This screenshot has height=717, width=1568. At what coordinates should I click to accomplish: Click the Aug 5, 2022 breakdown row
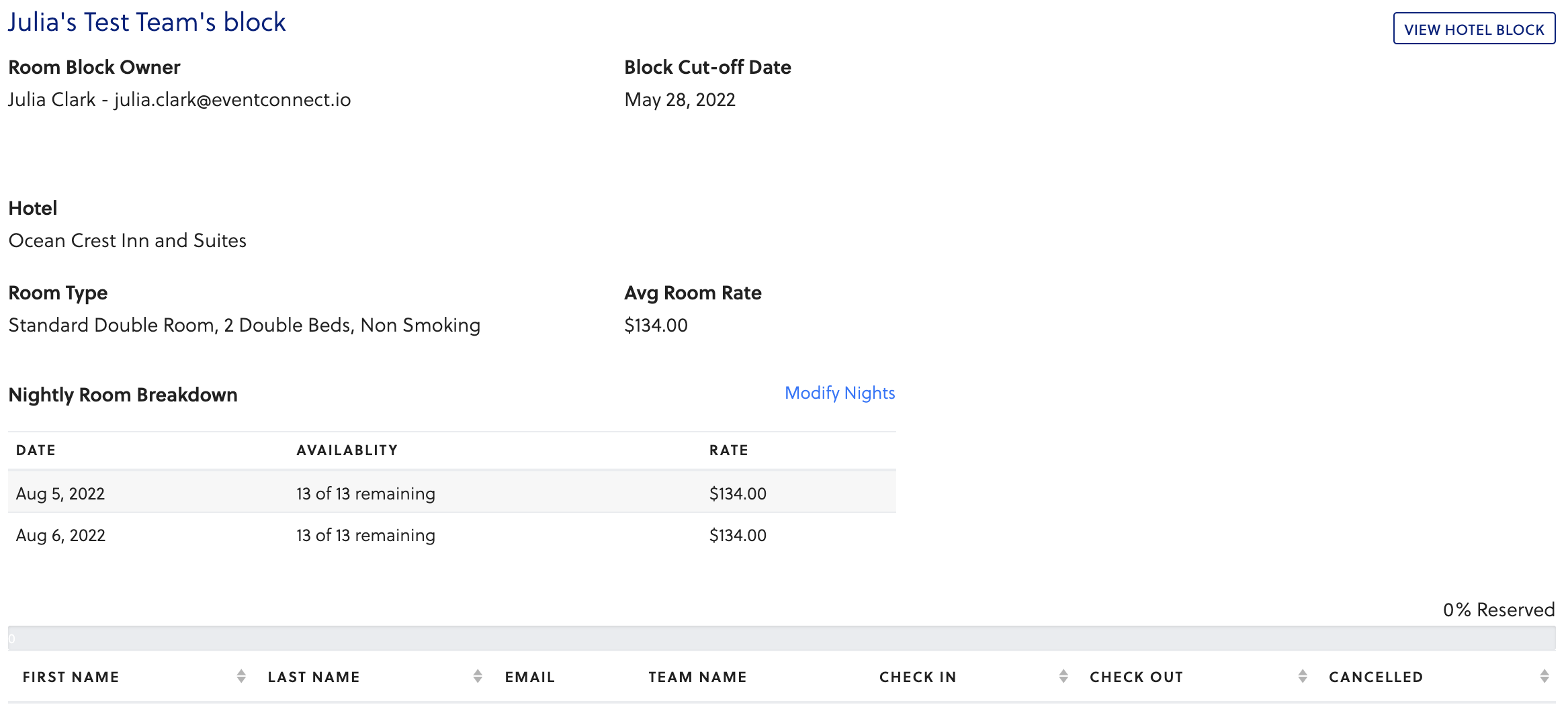tap(451, 493)
